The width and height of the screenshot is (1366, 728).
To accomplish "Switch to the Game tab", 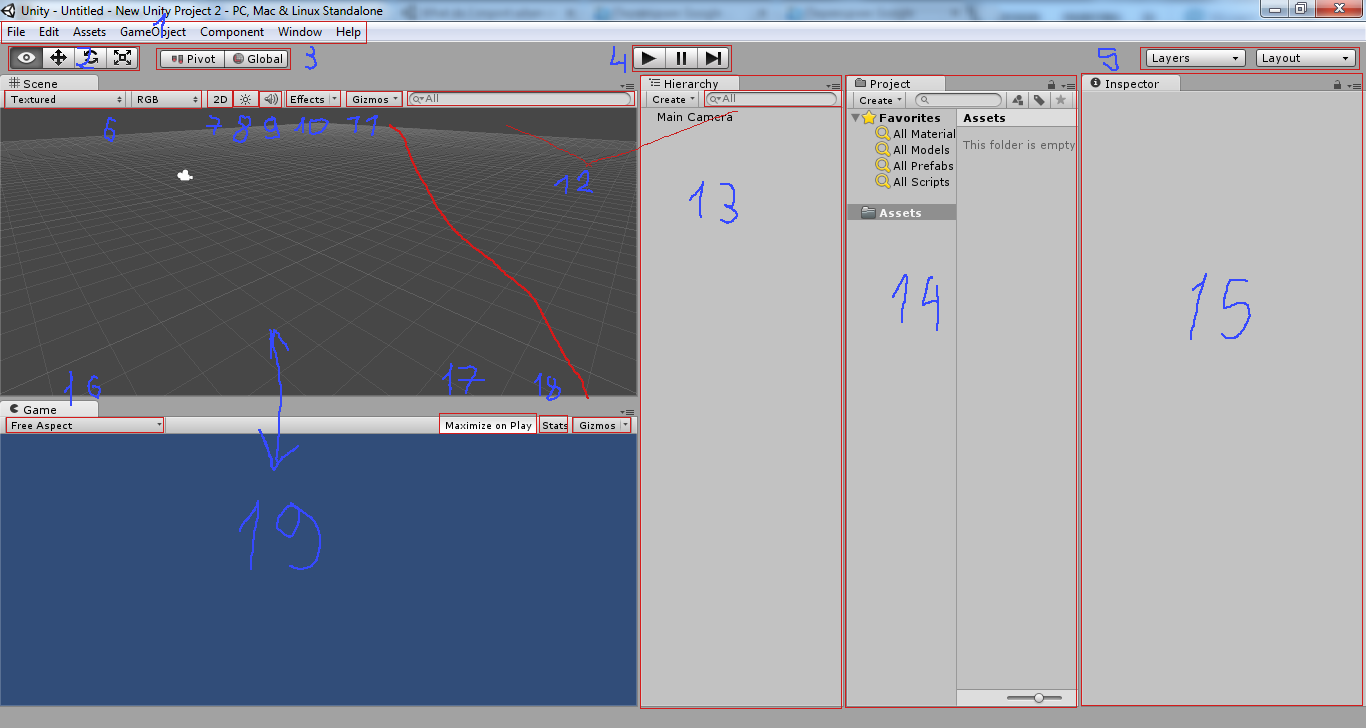I will coord(50,409).
